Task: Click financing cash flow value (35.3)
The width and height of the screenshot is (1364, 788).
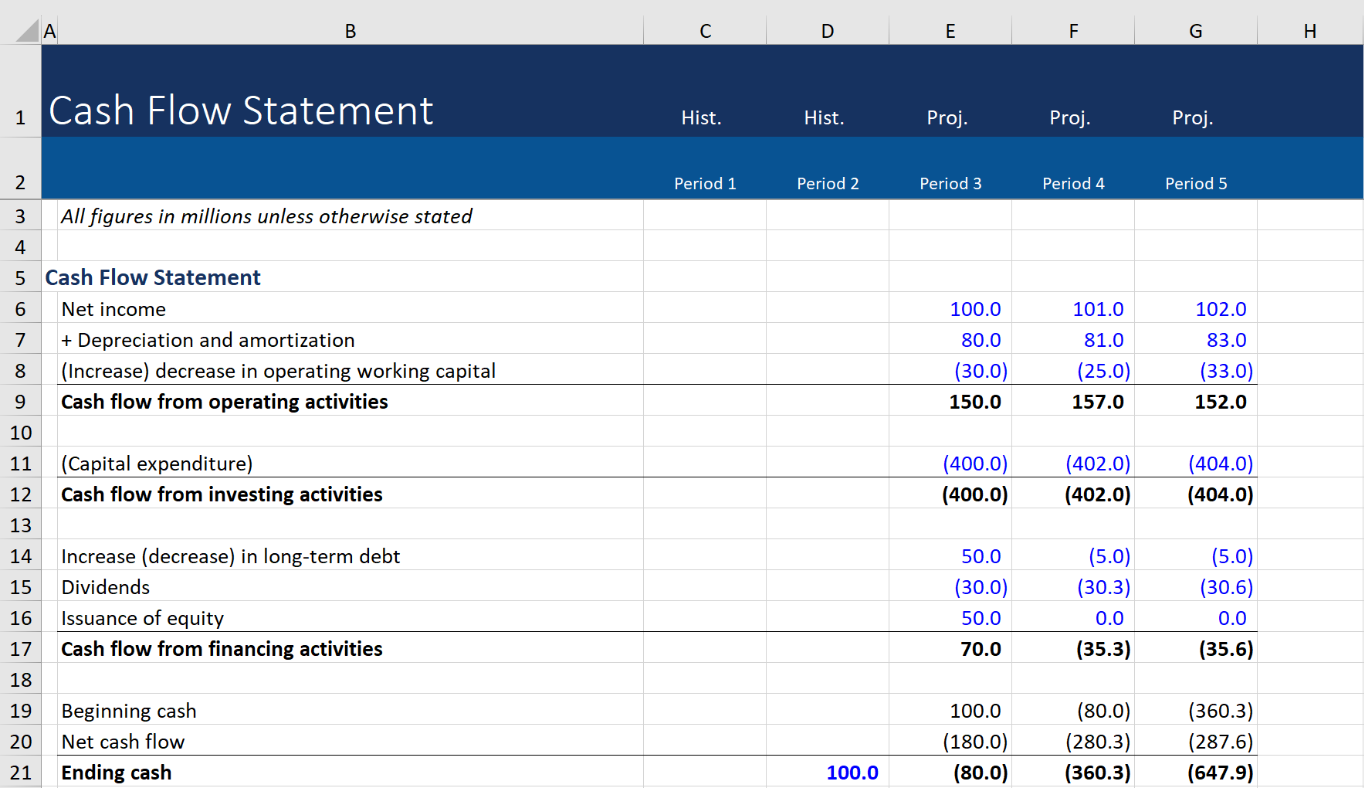Action: click(1103, 649)
